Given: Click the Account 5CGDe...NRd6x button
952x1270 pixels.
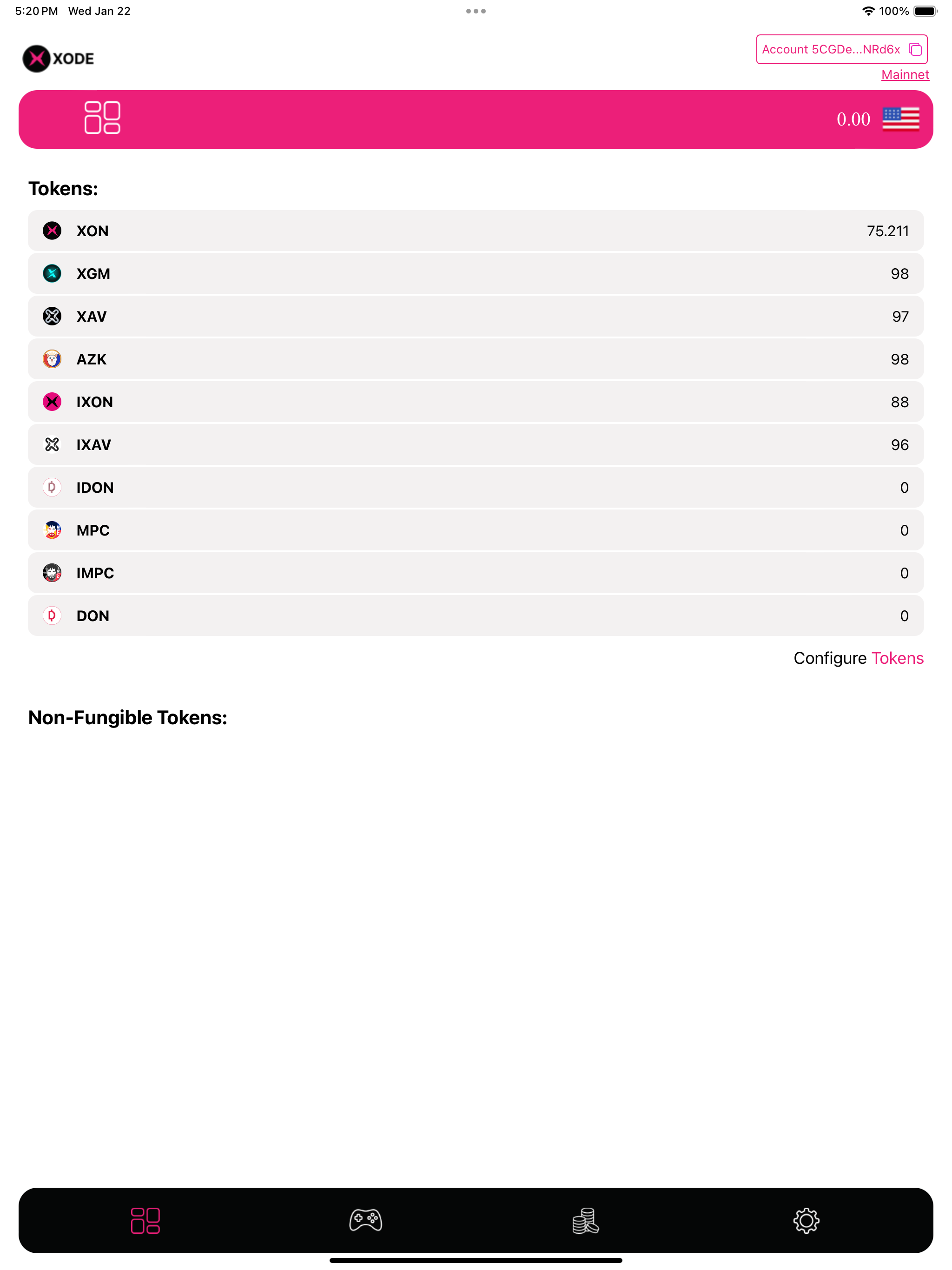Looking at the screenshot, I should [x=842, y=49].
